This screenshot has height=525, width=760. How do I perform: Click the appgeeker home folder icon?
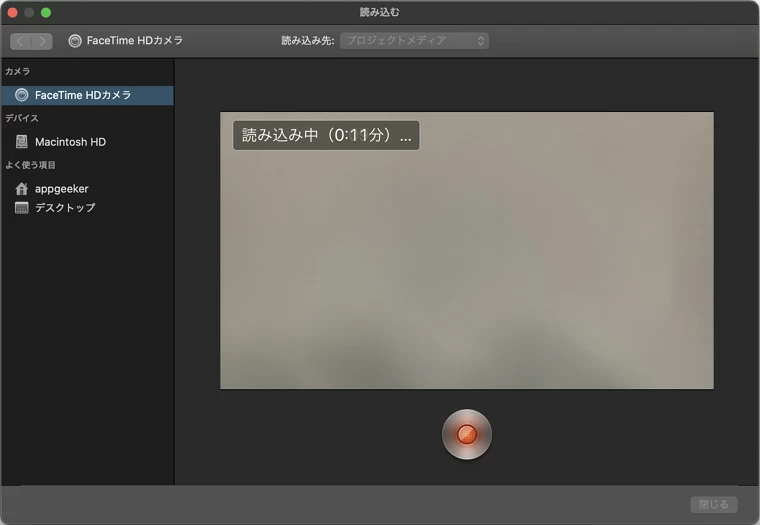coord(21,189)
